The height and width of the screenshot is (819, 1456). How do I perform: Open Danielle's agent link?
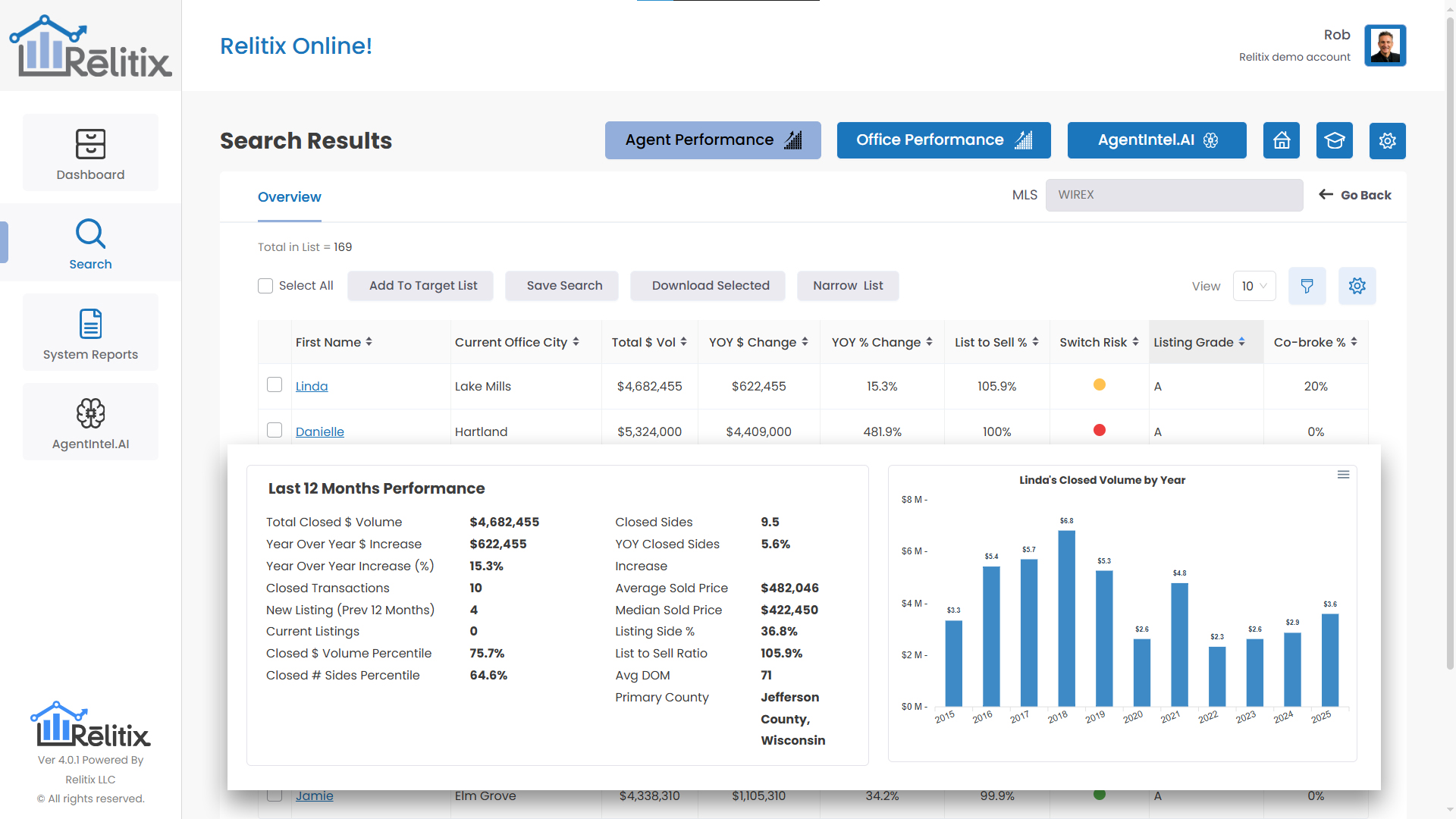click(320, 431)
